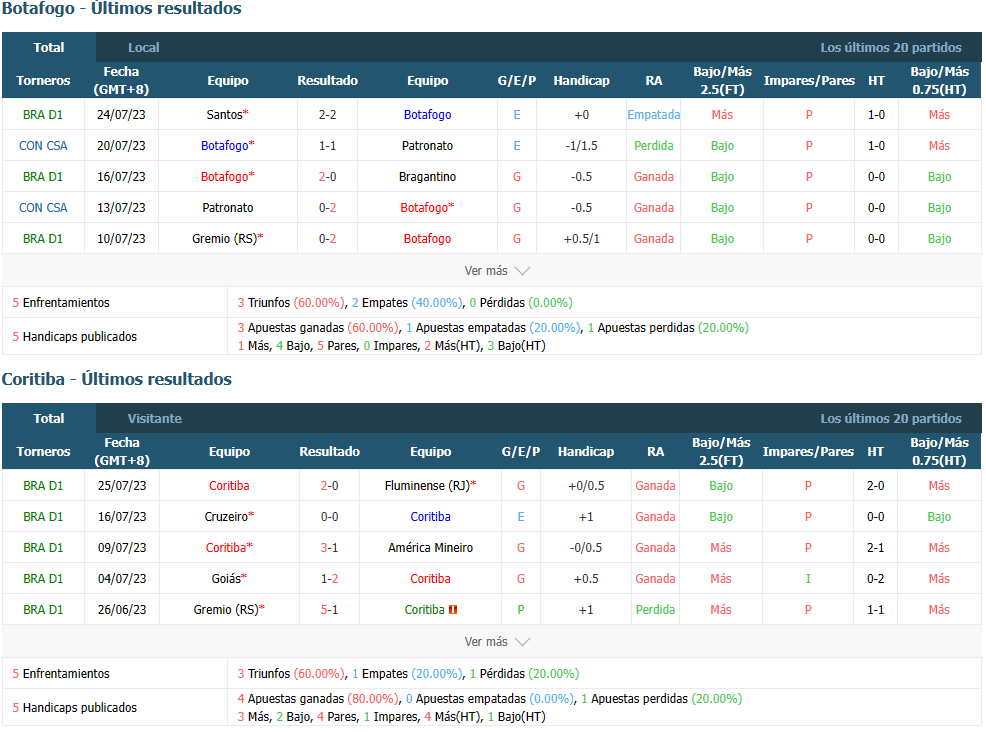Open Coritiba's 'Los últimos 20 partidos' filter

point(890,419)
